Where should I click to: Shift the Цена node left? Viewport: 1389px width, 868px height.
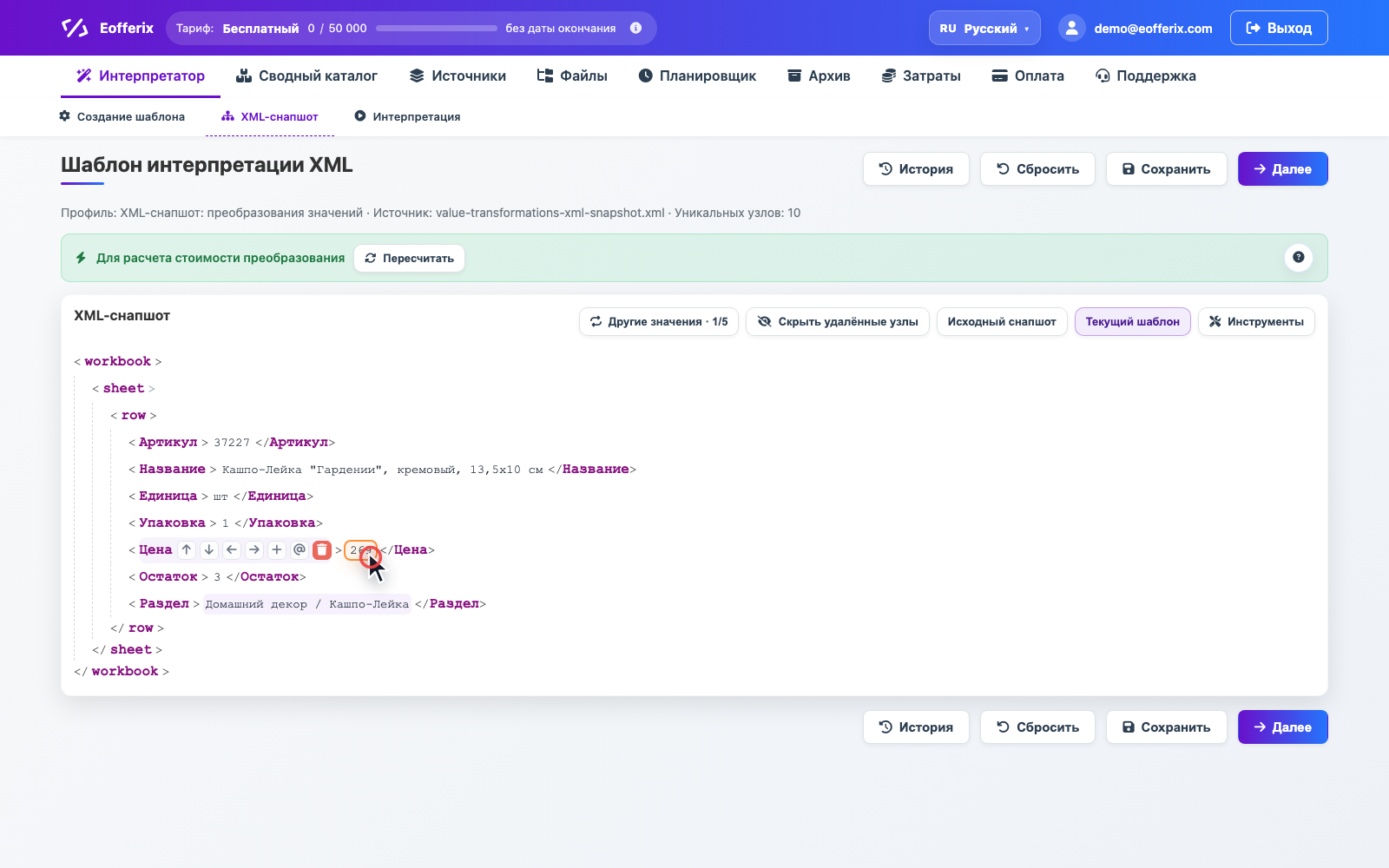pos(232,549)
